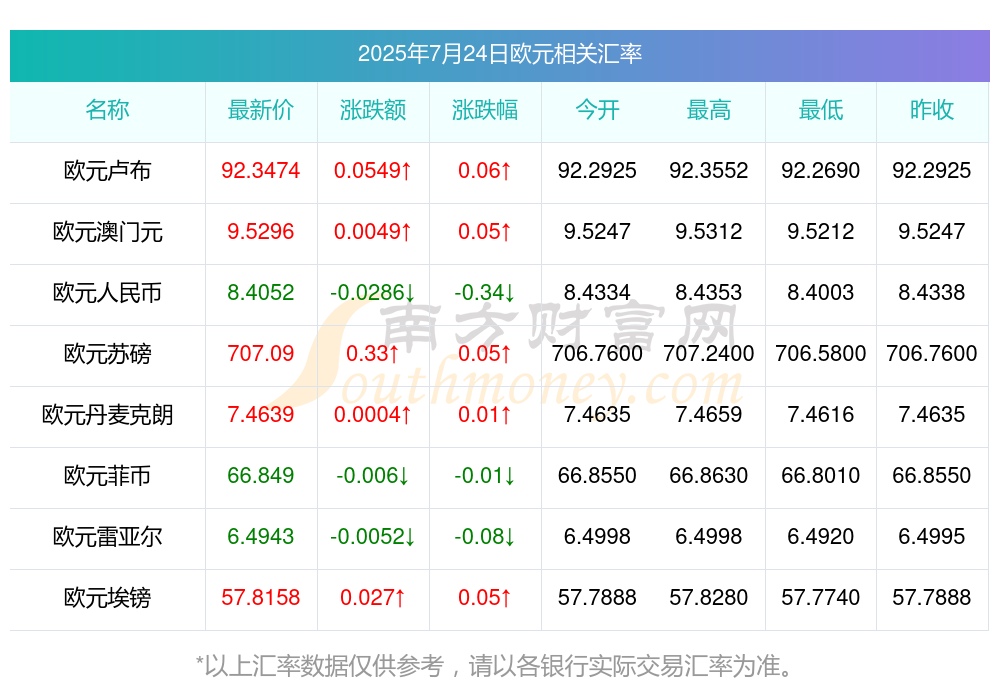Click the 欧元雷亚尔 row name
The height and width of the screenshot is (698, 1000).
pyautogui.click(x=107, y=537)
